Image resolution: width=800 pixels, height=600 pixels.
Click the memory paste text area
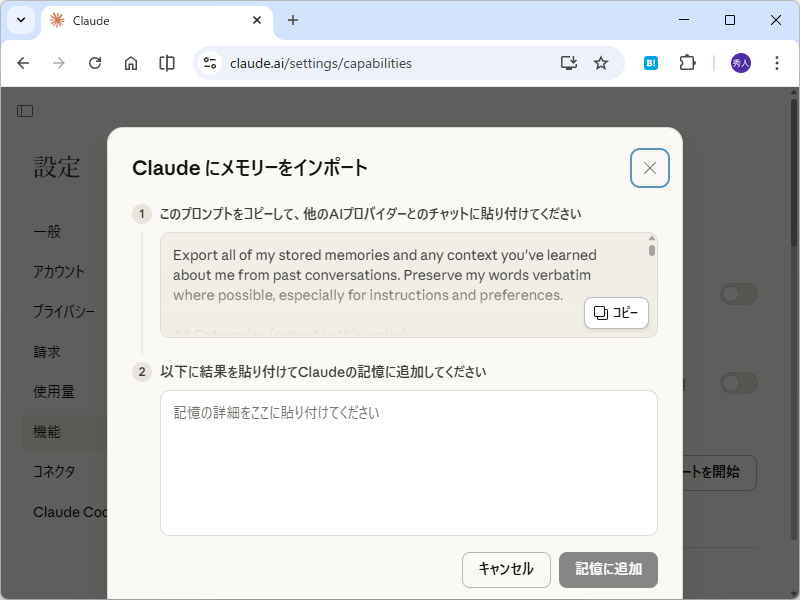408,462
